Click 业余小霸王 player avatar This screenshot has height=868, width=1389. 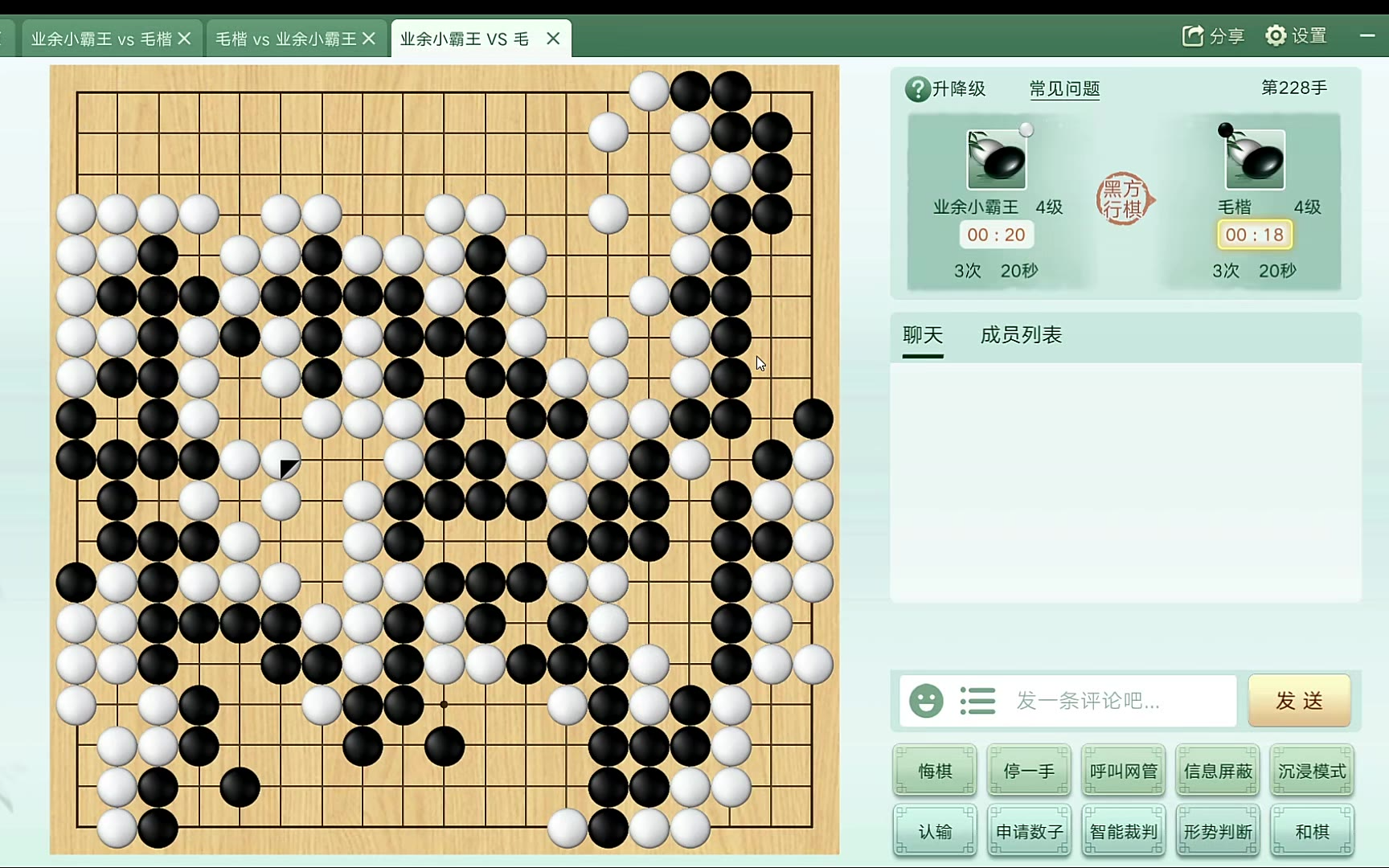(x=996, y=159)
